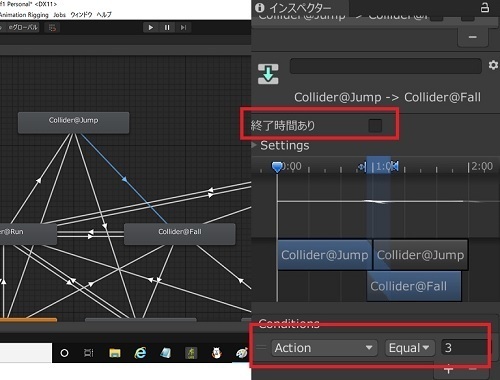
Task: Click the condition value field showing 3
Action: [x=464, y=348]
